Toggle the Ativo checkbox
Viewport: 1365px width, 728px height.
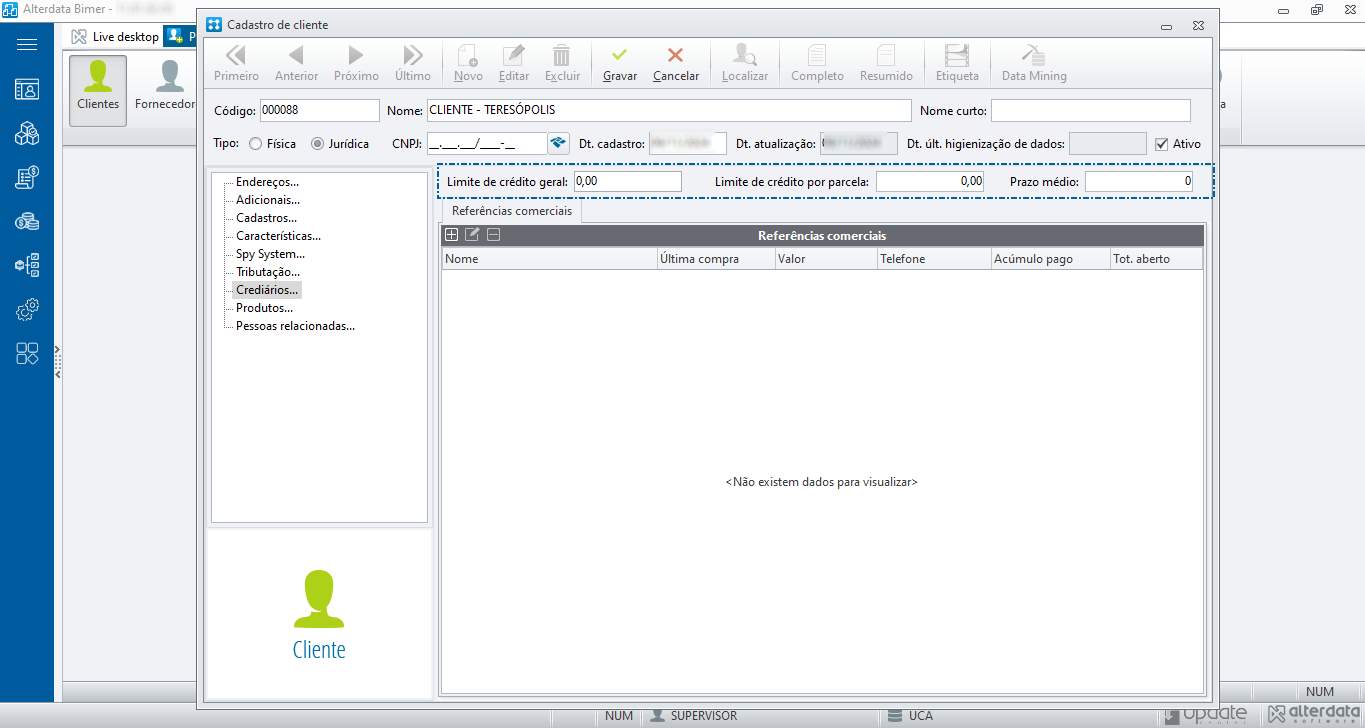1161,144
